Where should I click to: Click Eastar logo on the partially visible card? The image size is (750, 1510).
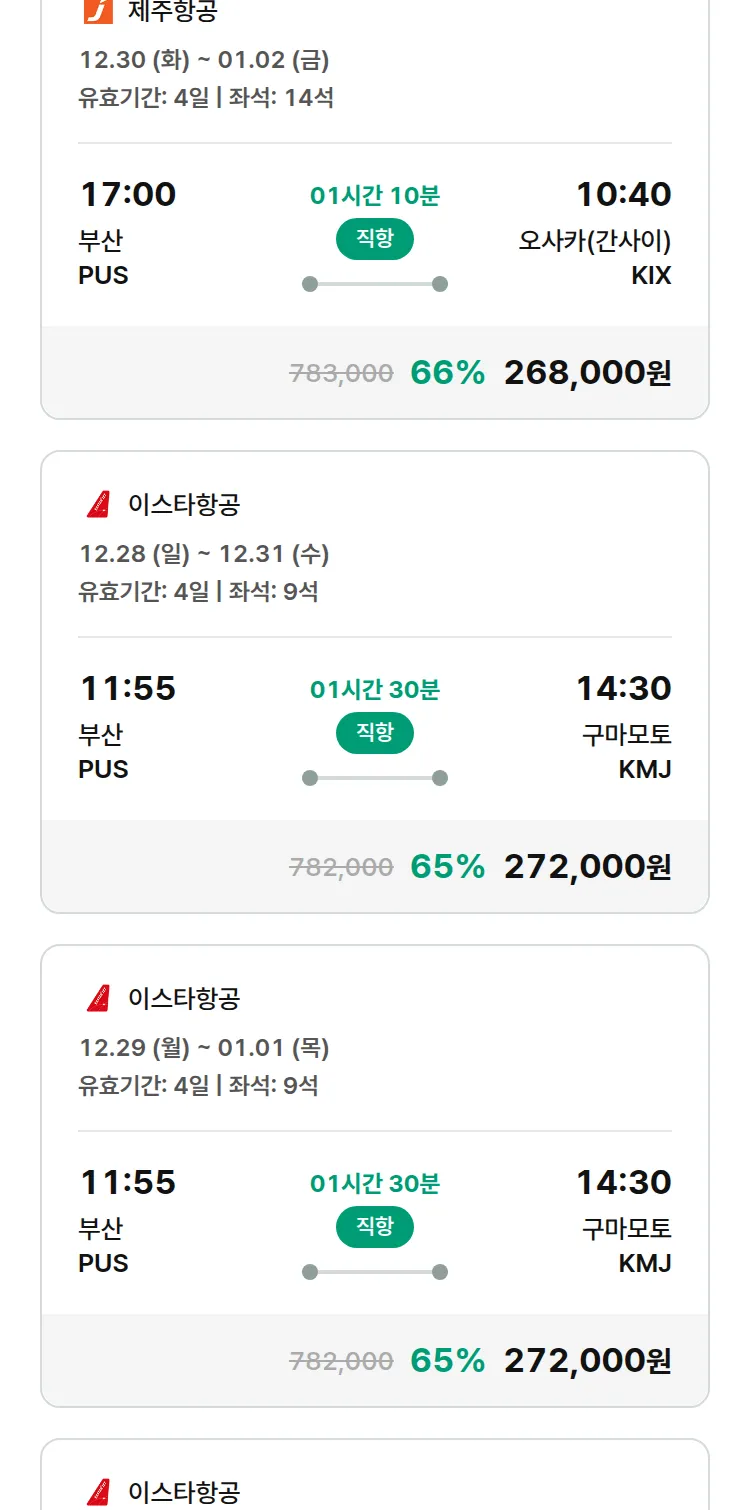click(x=98, y=1492)
